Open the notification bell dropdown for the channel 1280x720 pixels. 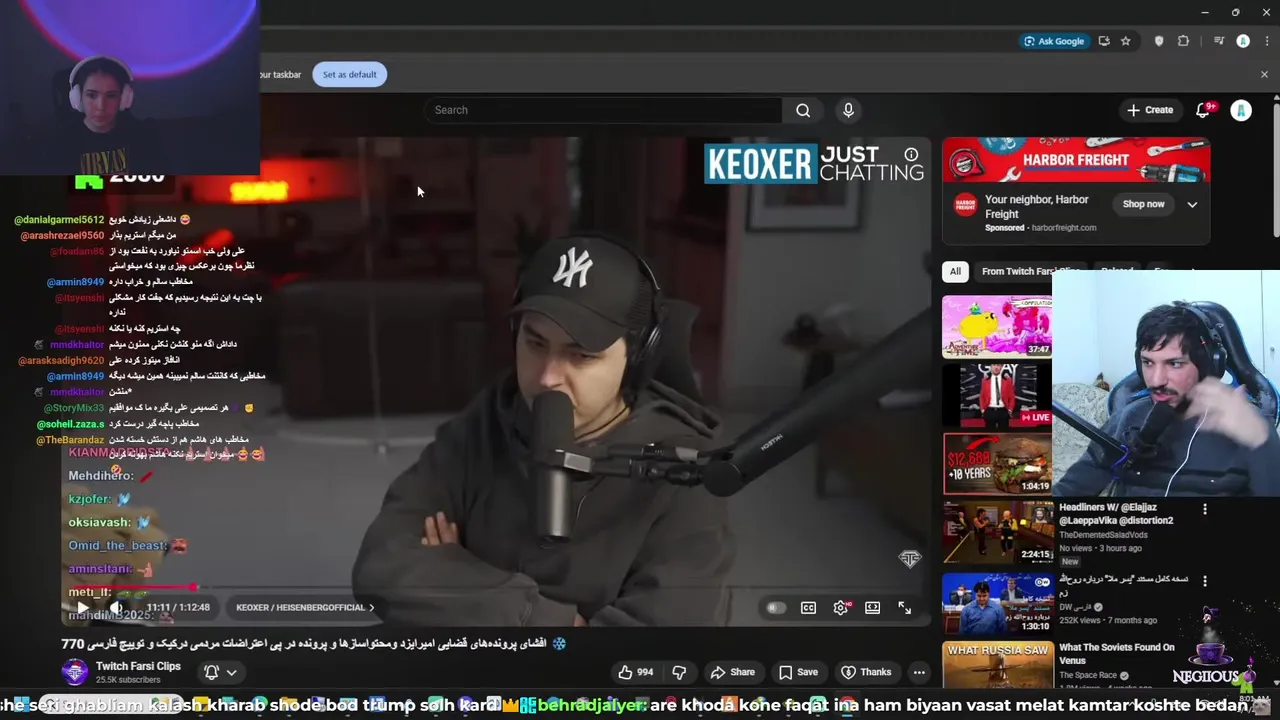coord(220,672)
